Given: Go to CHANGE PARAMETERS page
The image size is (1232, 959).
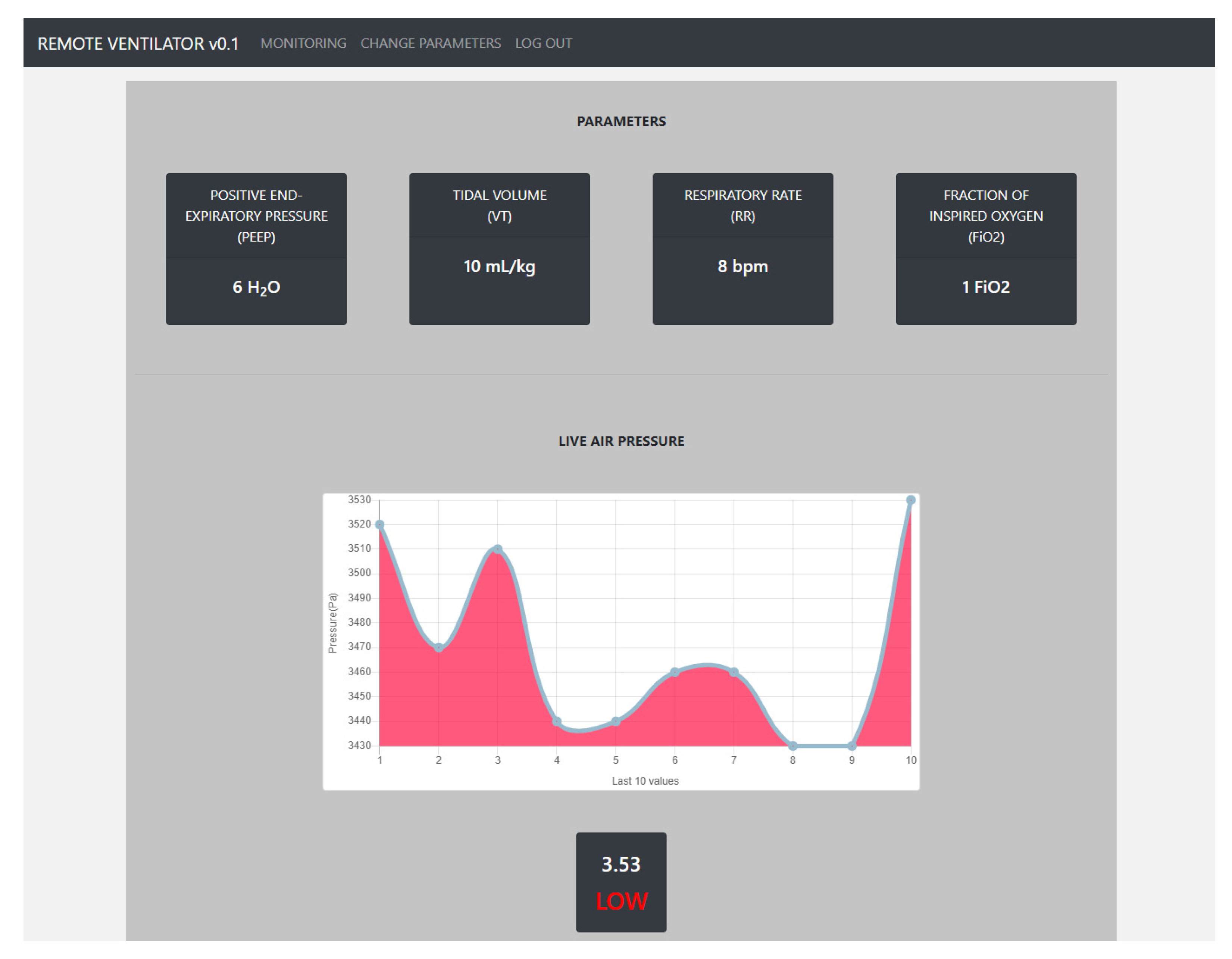Looking at the screenshot, I should click(x=431, y=43).
